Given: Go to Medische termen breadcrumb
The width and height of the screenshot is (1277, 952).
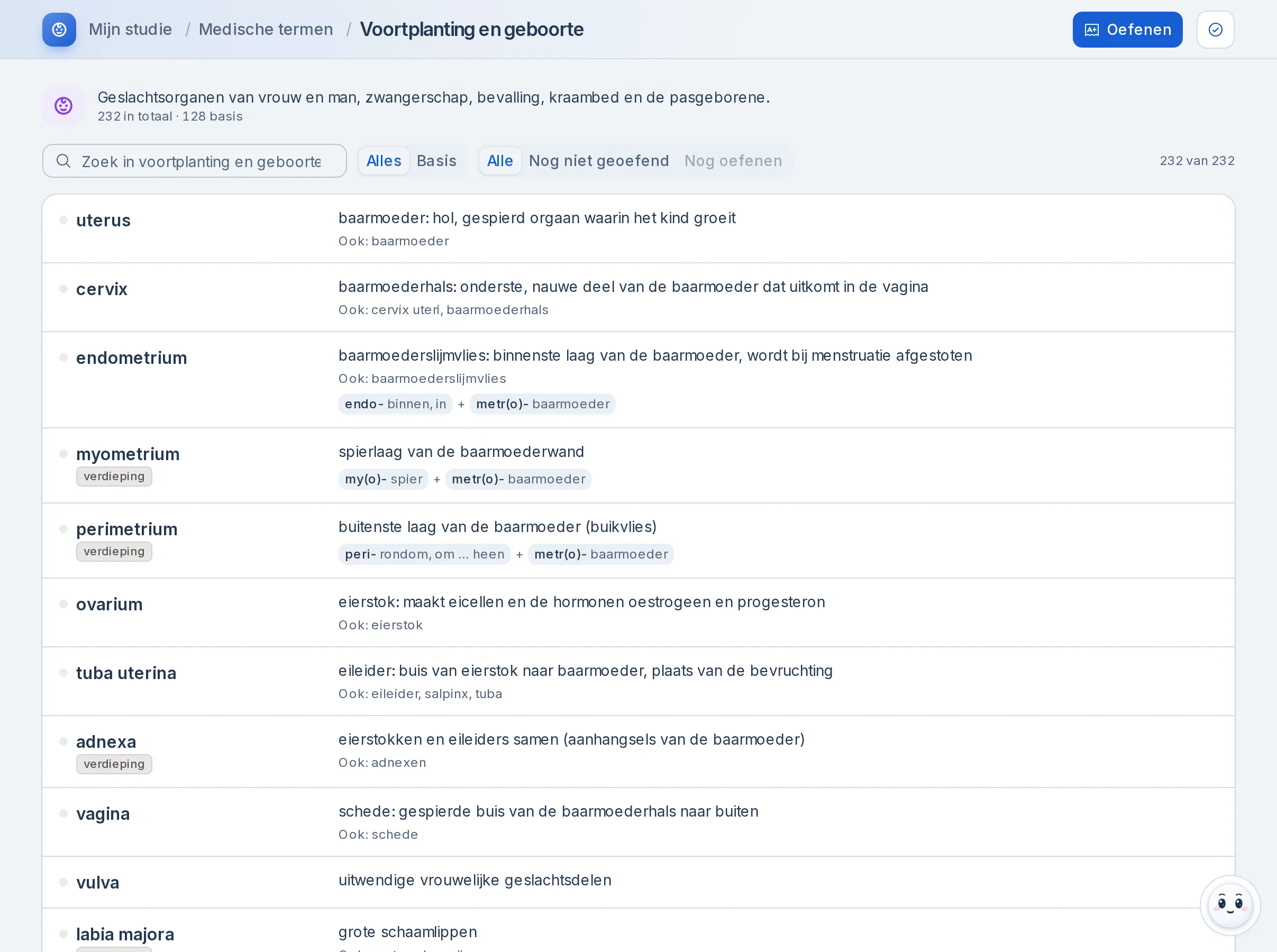Looking at the screenshot, I should pyautogui.click(x=266, y=30).
